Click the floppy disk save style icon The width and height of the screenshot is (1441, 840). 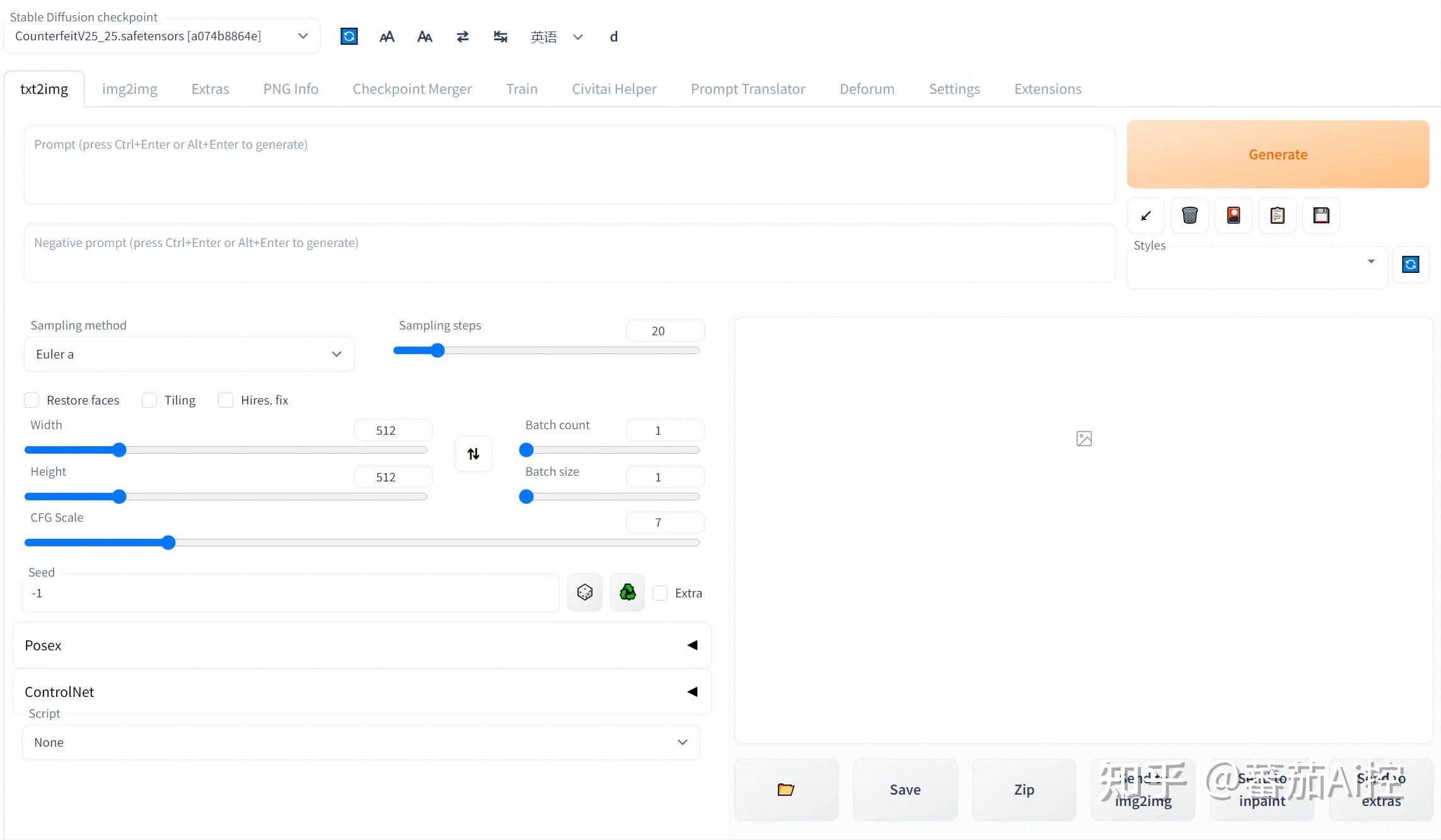point(1321,216)
